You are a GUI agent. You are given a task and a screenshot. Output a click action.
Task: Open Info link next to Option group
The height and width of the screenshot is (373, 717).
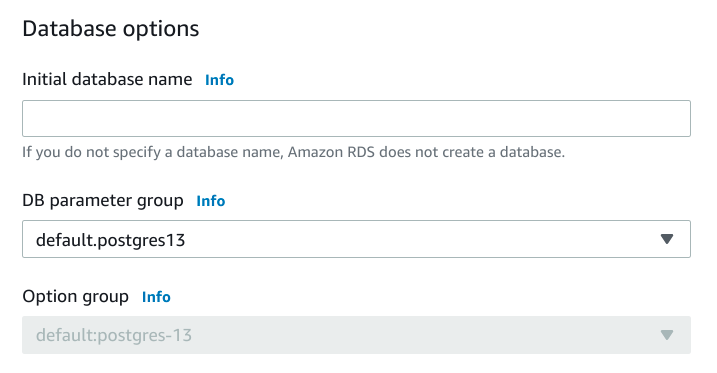tap(156, 297)
